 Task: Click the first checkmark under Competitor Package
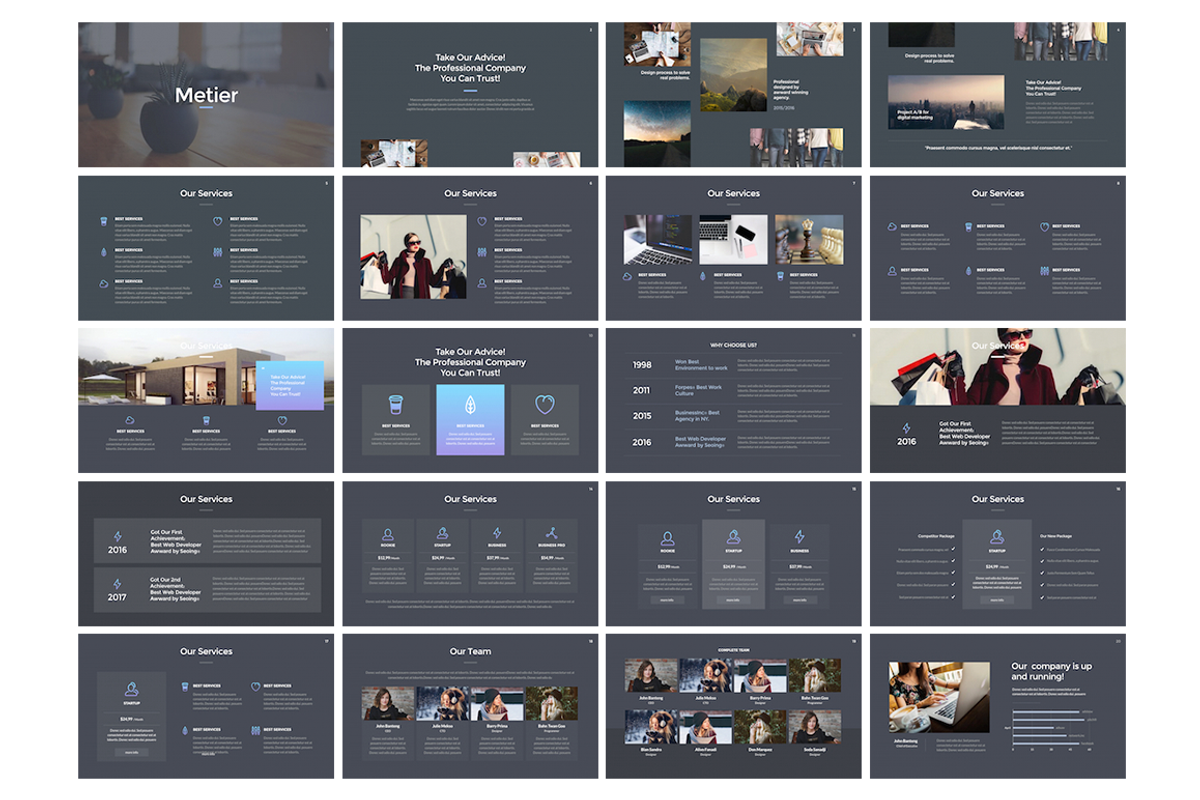(953, 549)
